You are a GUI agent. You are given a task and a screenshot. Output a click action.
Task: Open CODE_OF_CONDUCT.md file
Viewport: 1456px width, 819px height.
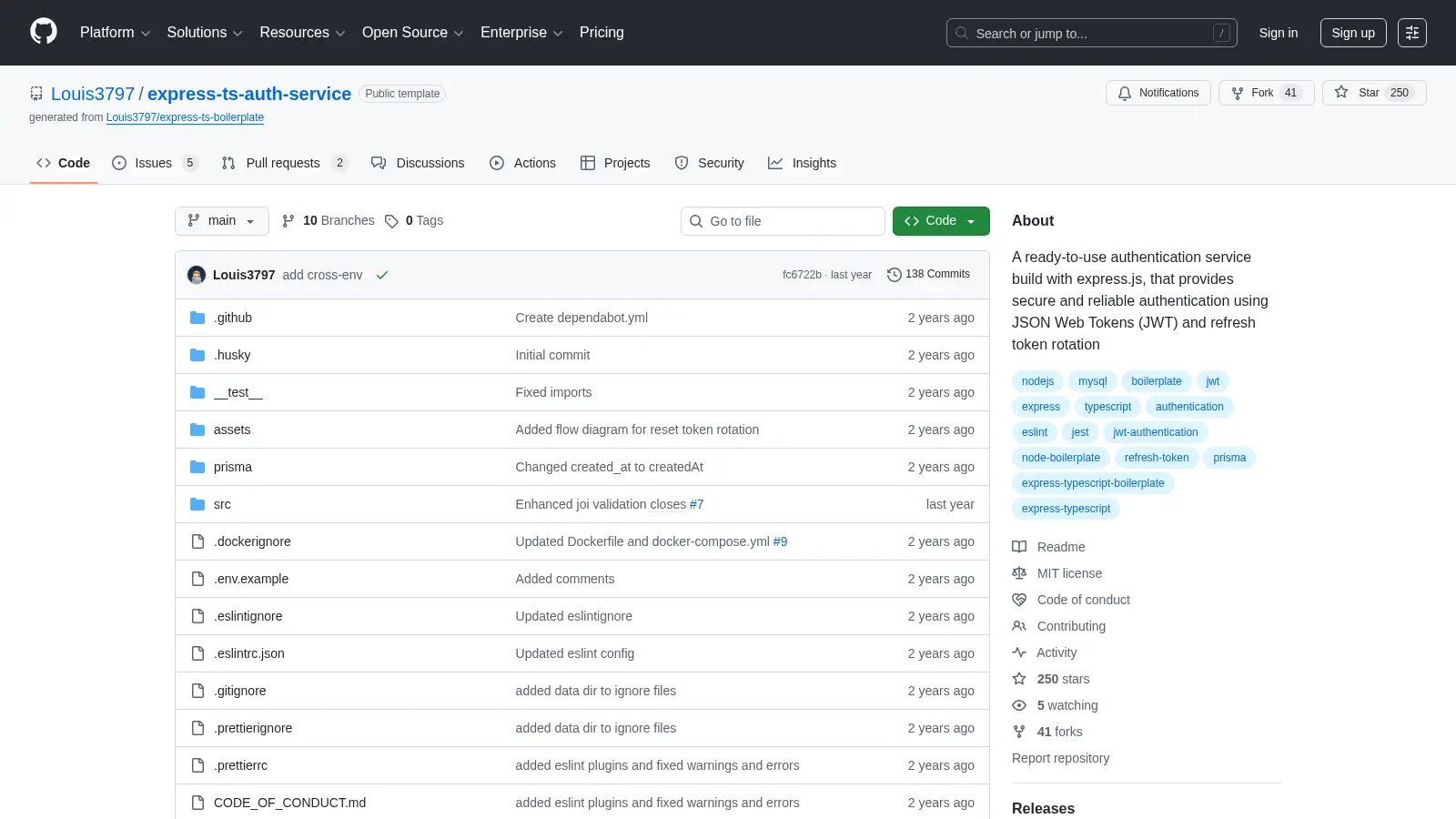point(289,803)
